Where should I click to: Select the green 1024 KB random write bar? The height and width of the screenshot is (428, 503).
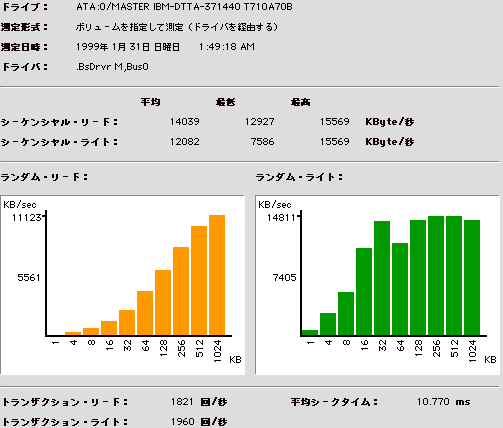[x=472, y=277]
